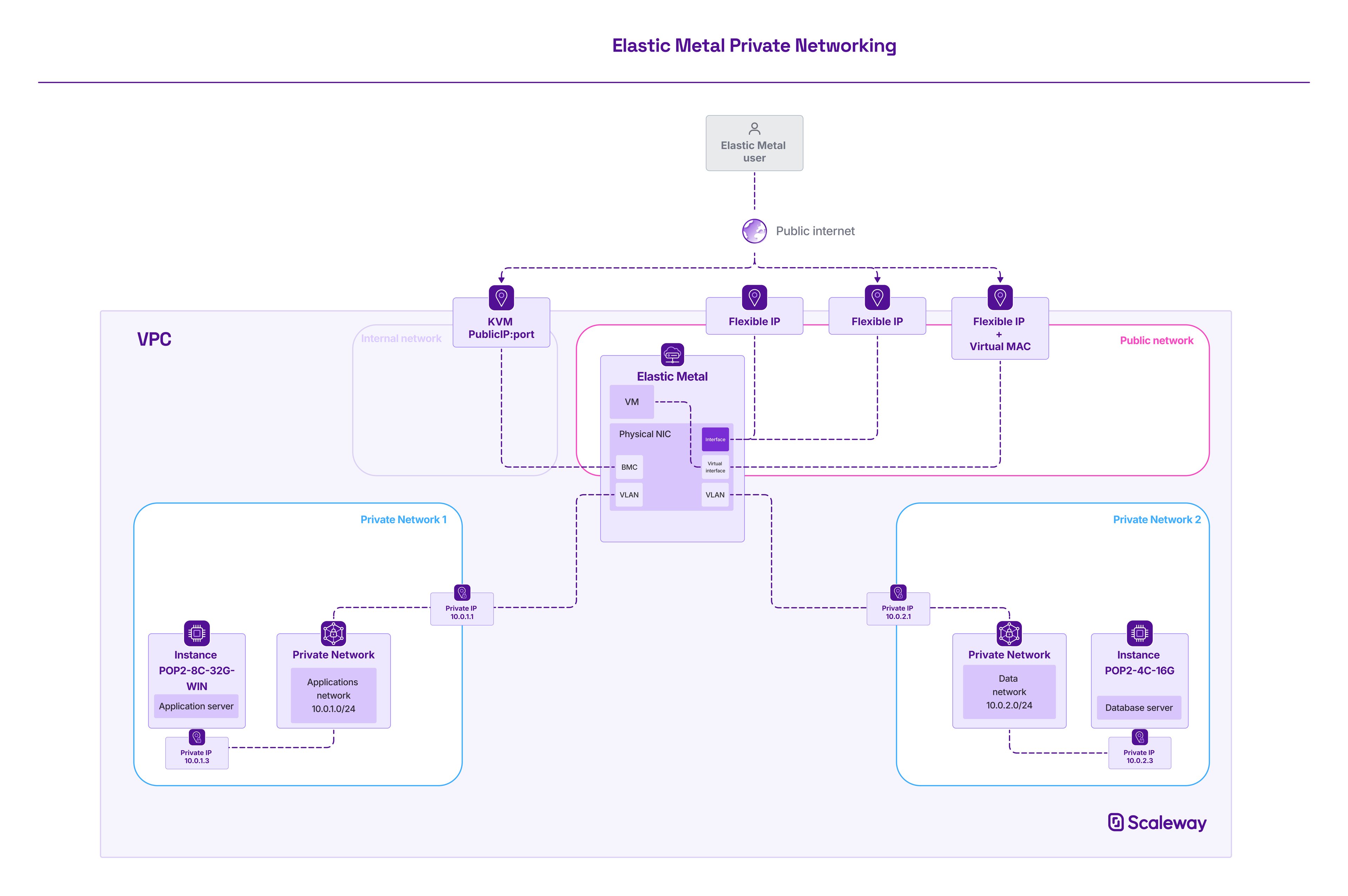
Task: Click the network icon above Data network card
Action: tap(1009, 633)
